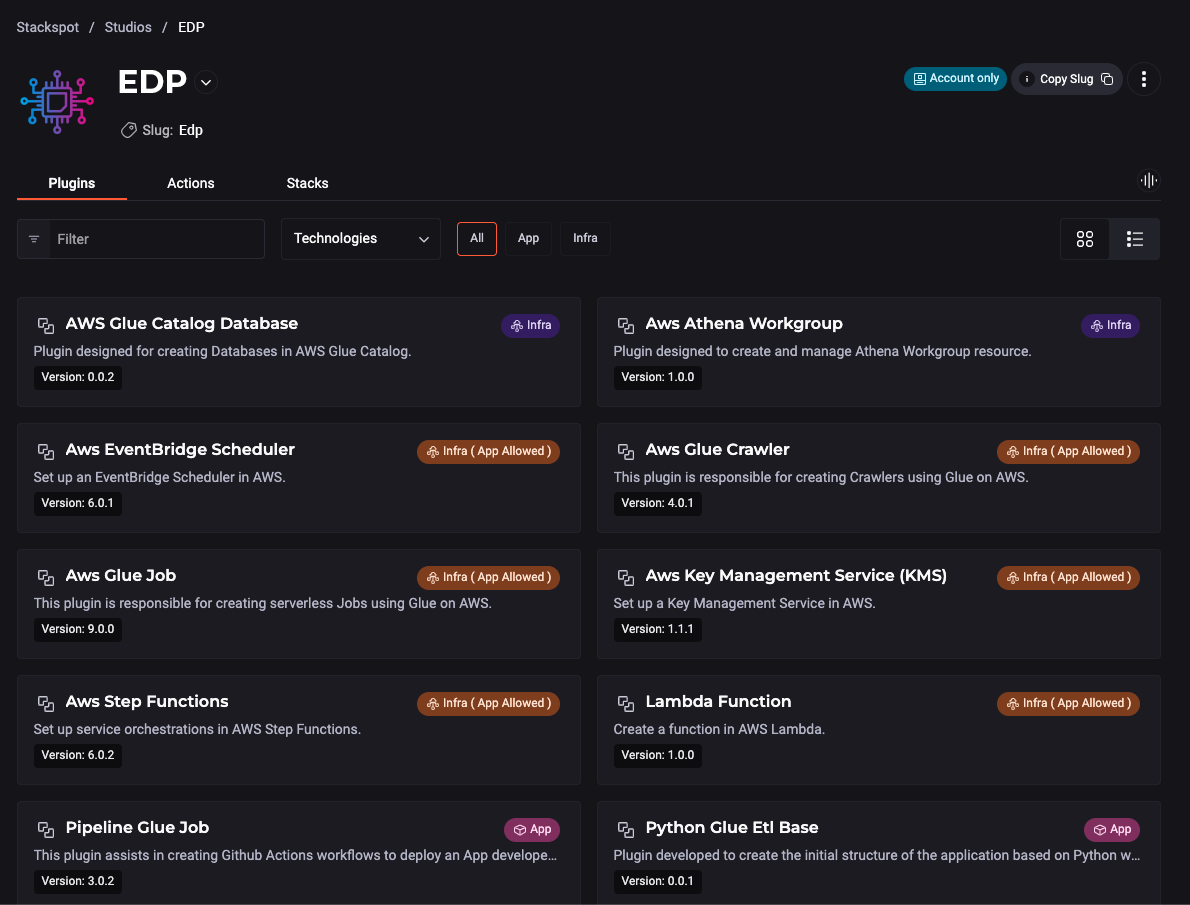Go to Stackspot breadcrumb
This screenshot has width=1190, height=905.
coord(48,27)
